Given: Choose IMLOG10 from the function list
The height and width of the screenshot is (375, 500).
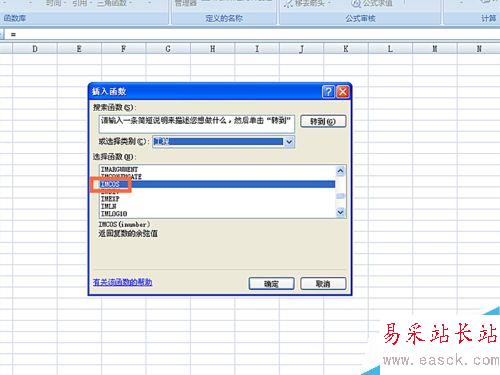Looking at the screenshot, I should pos(114,213).
